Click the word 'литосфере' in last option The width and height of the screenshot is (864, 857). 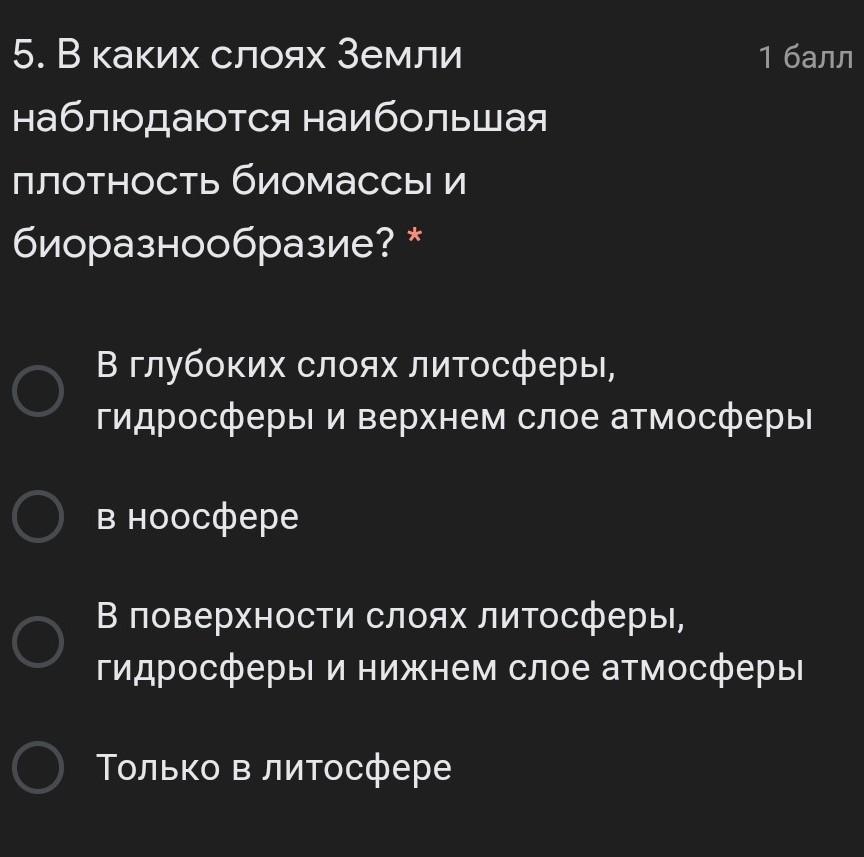[x=357, y=768]
